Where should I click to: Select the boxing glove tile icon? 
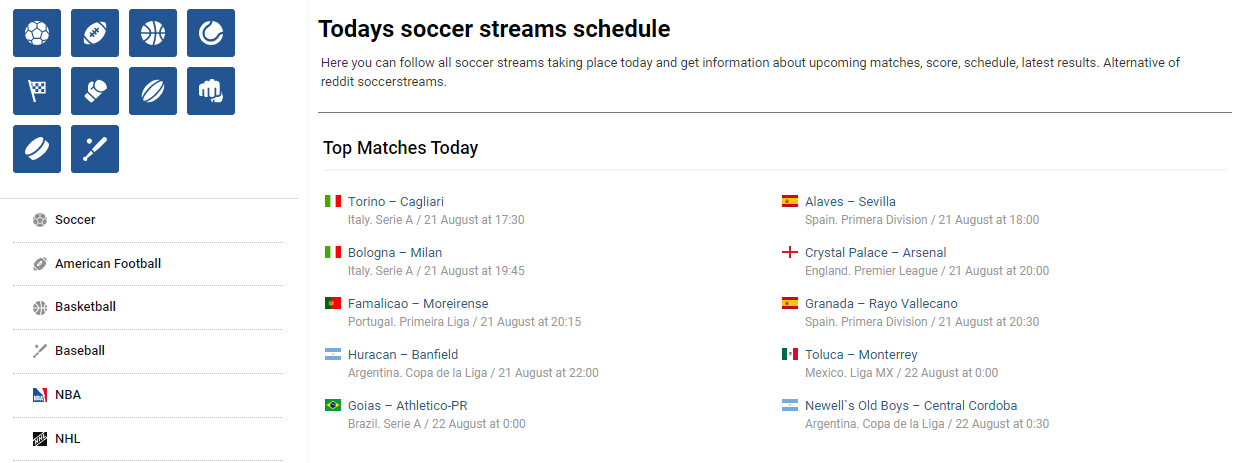[95, 91]
